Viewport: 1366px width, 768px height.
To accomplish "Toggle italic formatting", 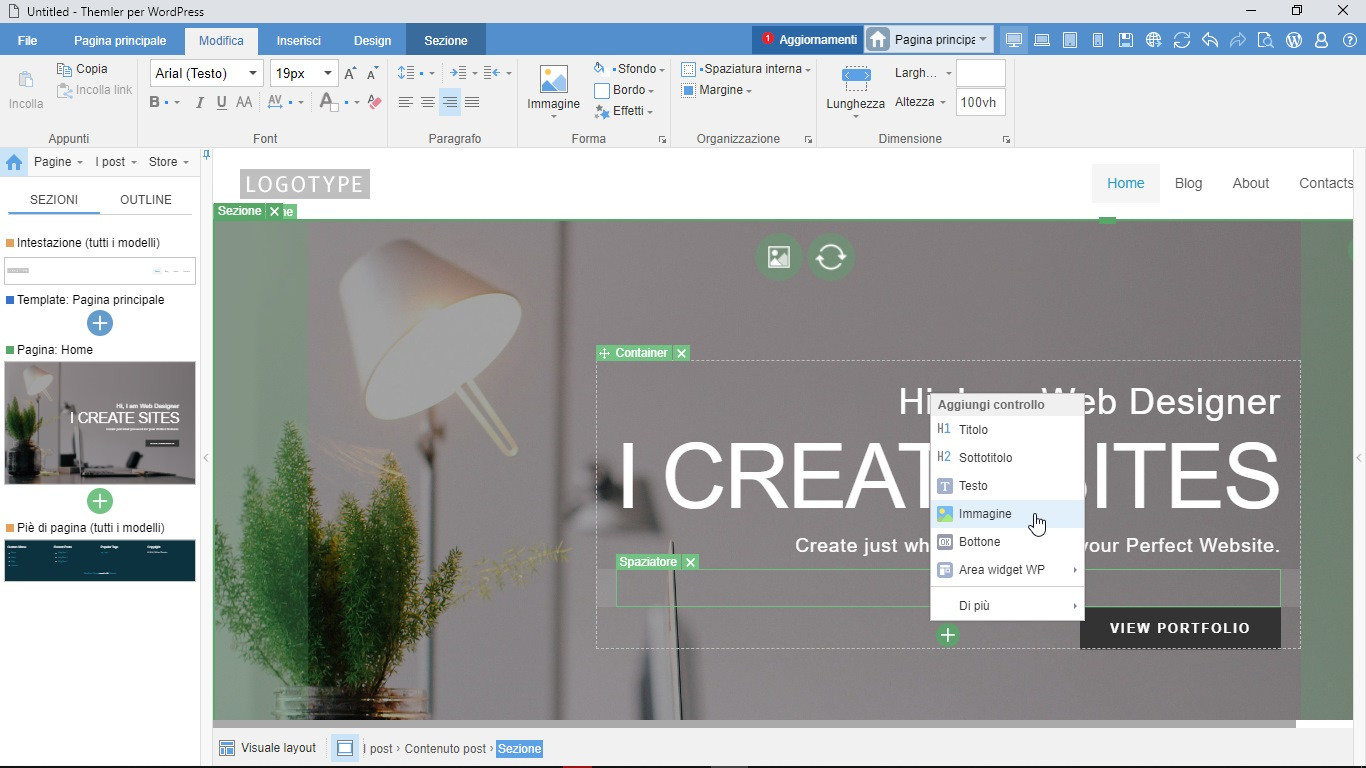I will pos(199,102).
